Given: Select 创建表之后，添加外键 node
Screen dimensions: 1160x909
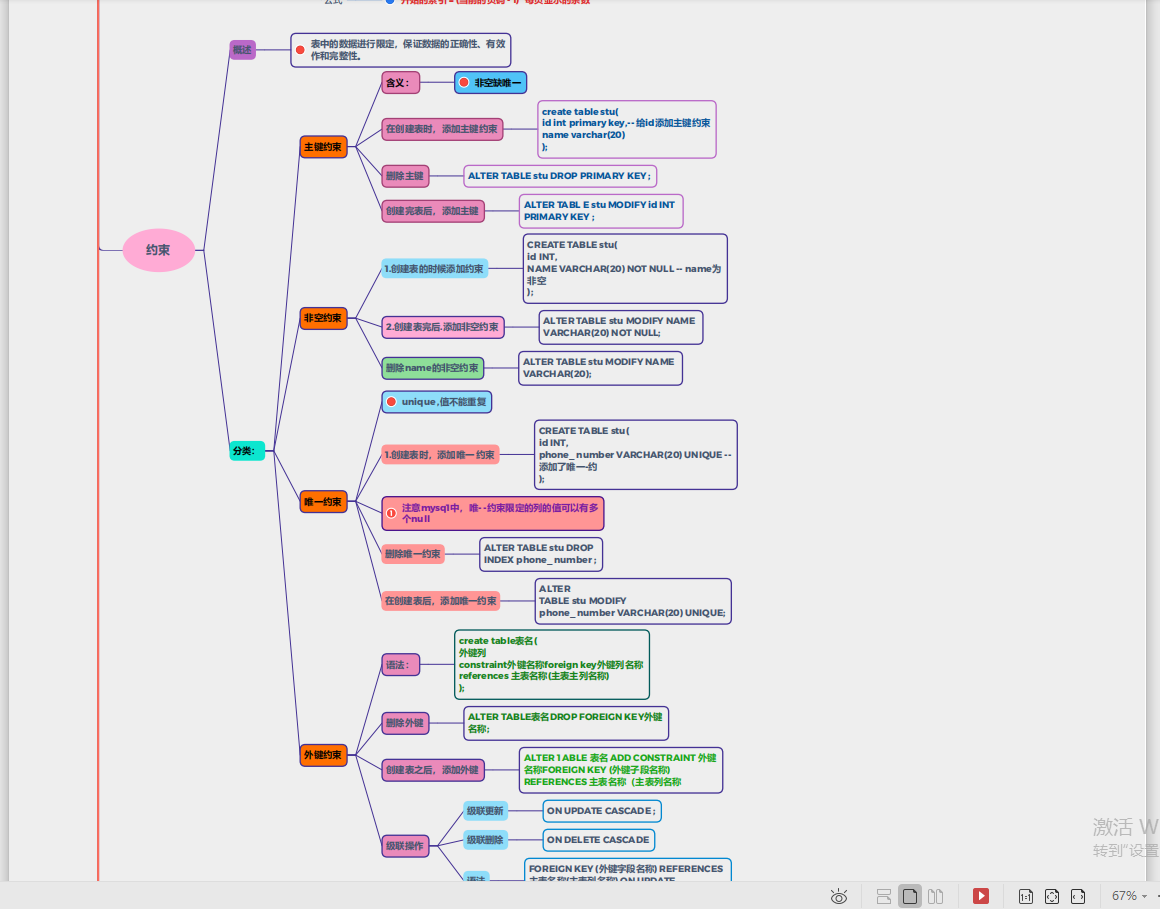Looking at the screenshot, I should [433, 770].
